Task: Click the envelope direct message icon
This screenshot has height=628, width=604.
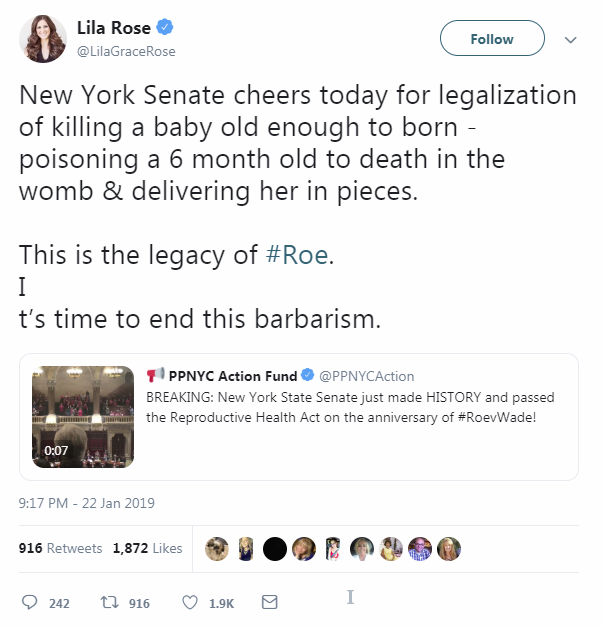Action: pos(268,603)
